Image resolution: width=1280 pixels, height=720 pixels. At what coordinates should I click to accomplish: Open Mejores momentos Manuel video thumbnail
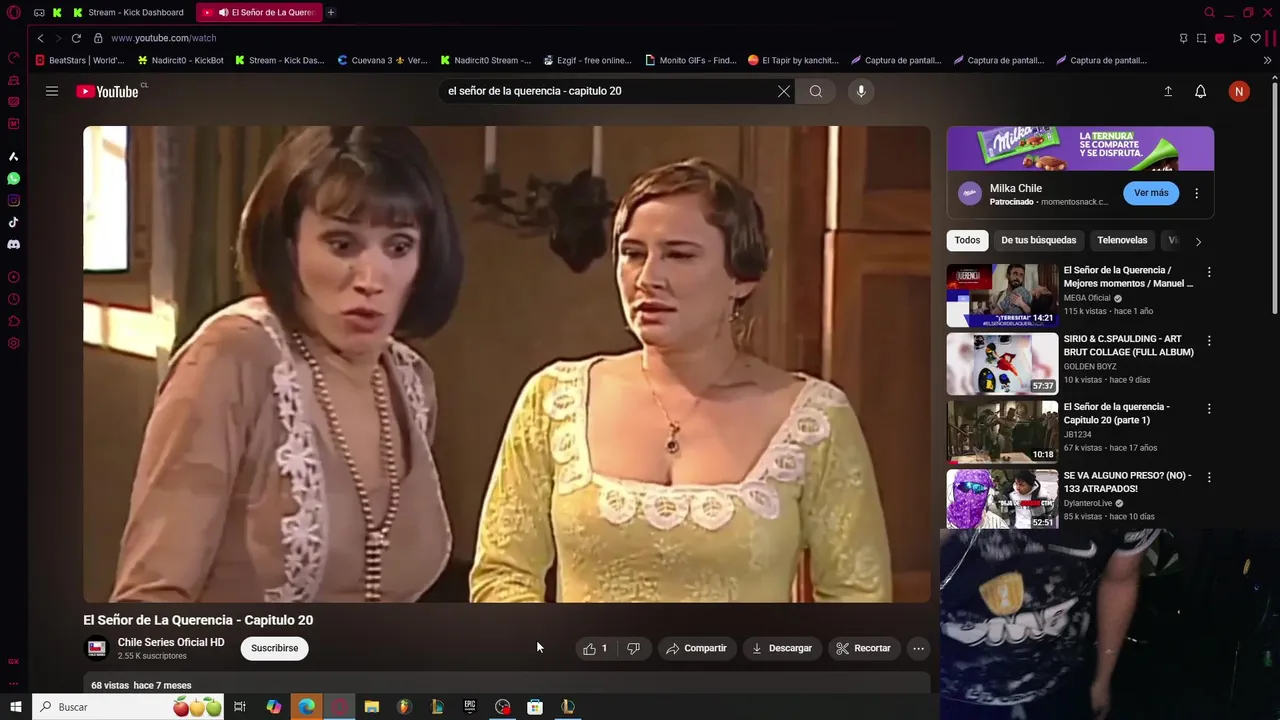pos(1002,295)
